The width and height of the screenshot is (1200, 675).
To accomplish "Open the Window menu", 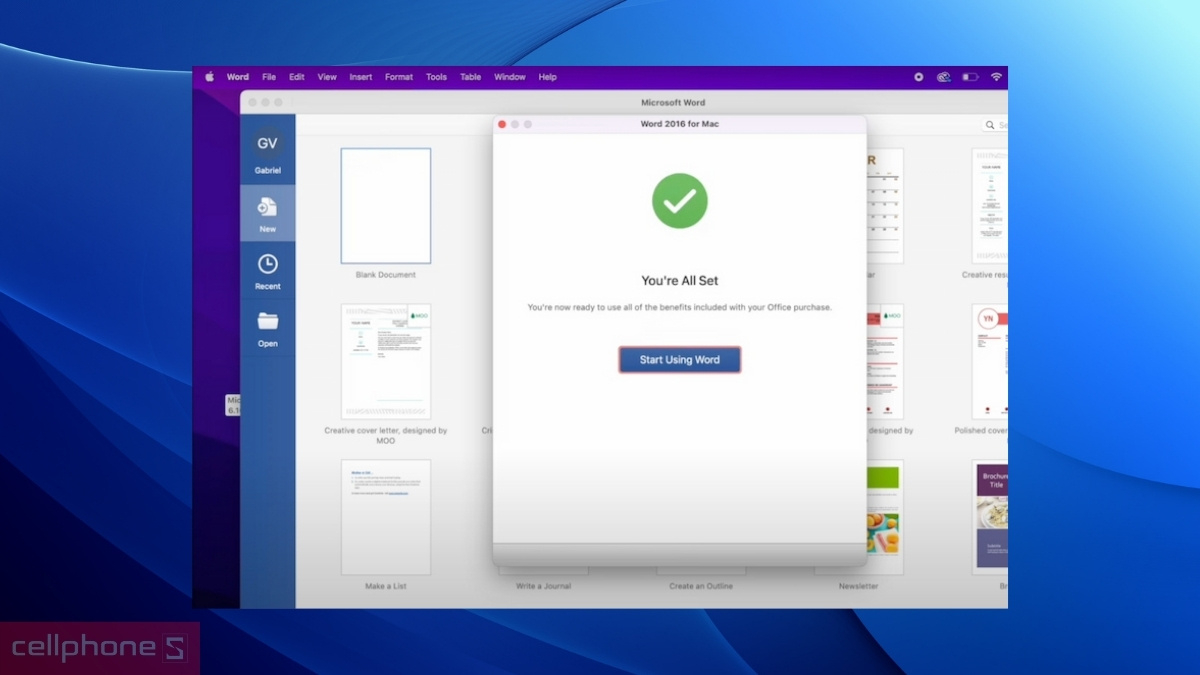I will 510,77.
